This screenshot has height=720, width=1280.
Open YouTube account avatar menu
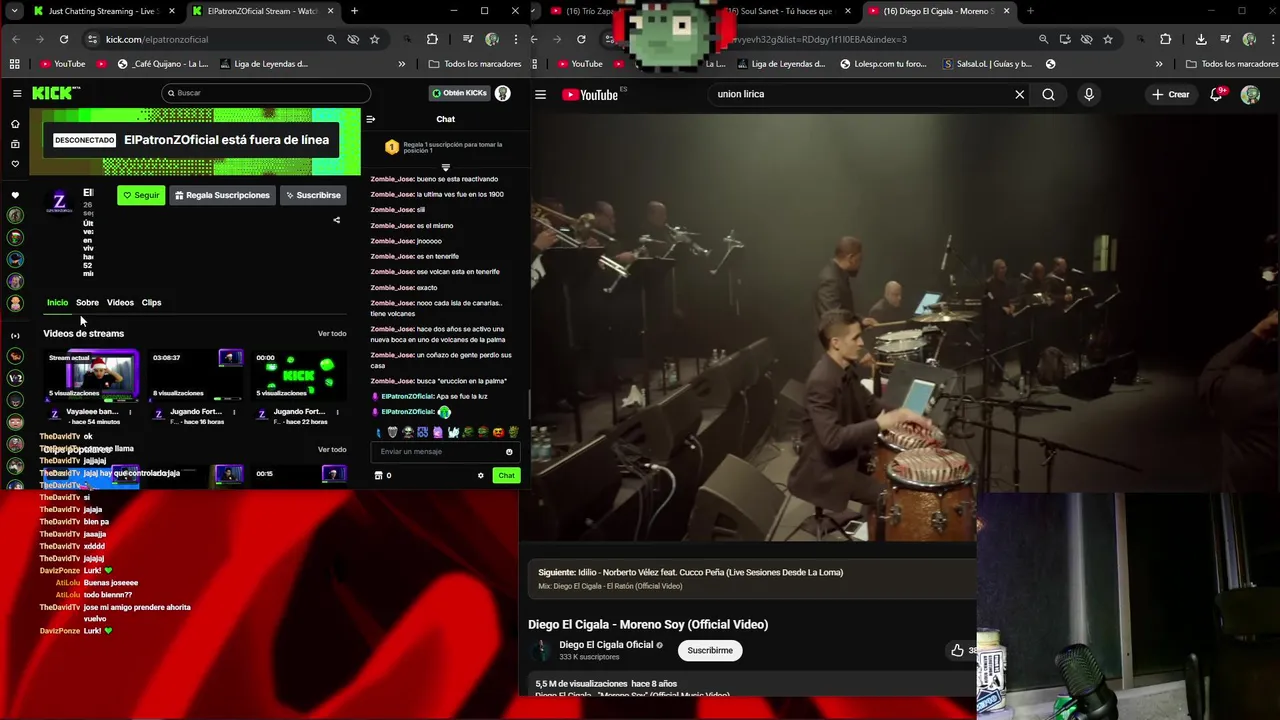coord(1250,95)
